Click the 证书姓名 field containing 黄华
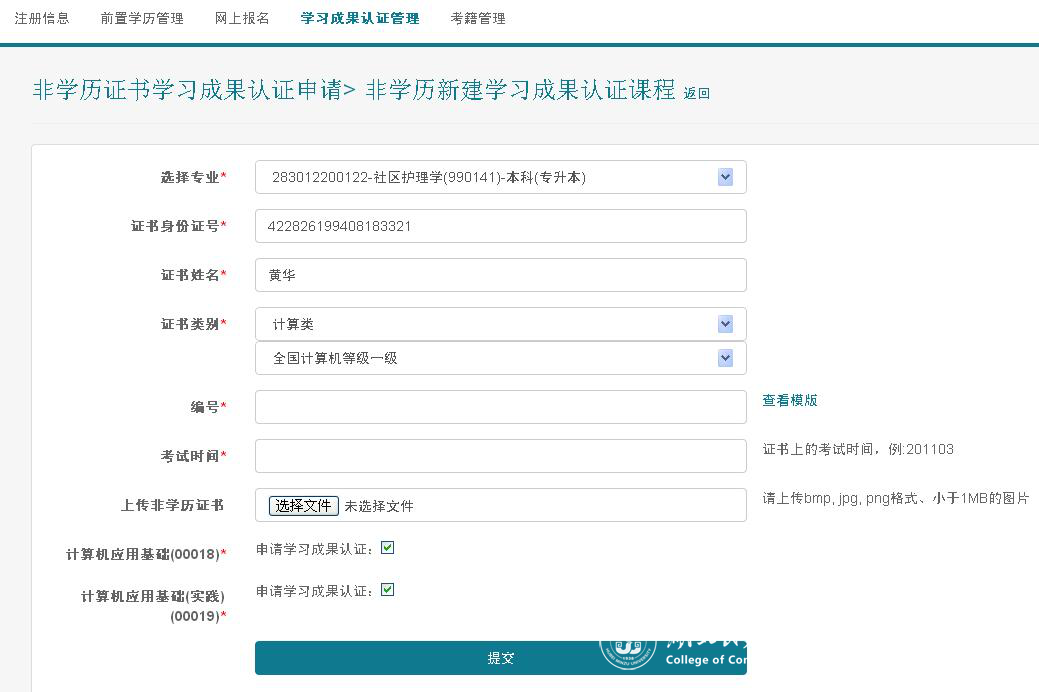This screenshot has width=1039, height=692. coord(500,275)
